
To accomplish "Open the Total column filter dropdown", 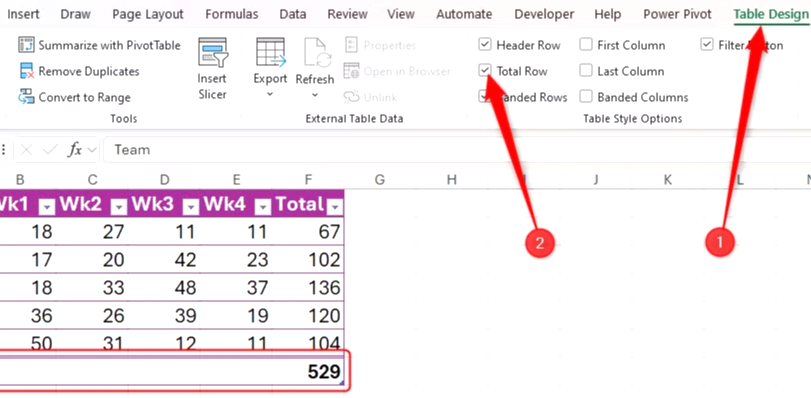I will [x=335, y=207].
